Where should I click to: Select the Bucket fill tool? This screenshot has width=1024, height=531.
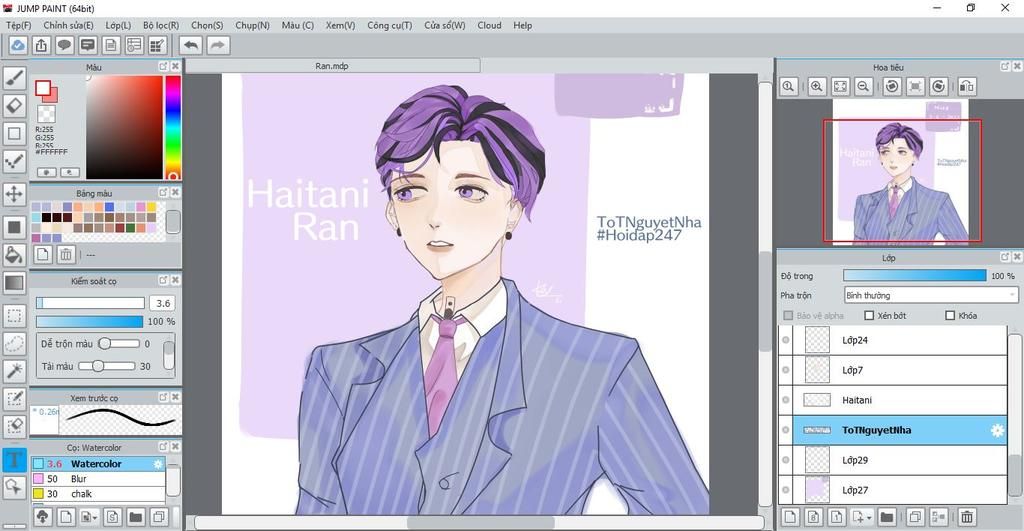[14, 255]
